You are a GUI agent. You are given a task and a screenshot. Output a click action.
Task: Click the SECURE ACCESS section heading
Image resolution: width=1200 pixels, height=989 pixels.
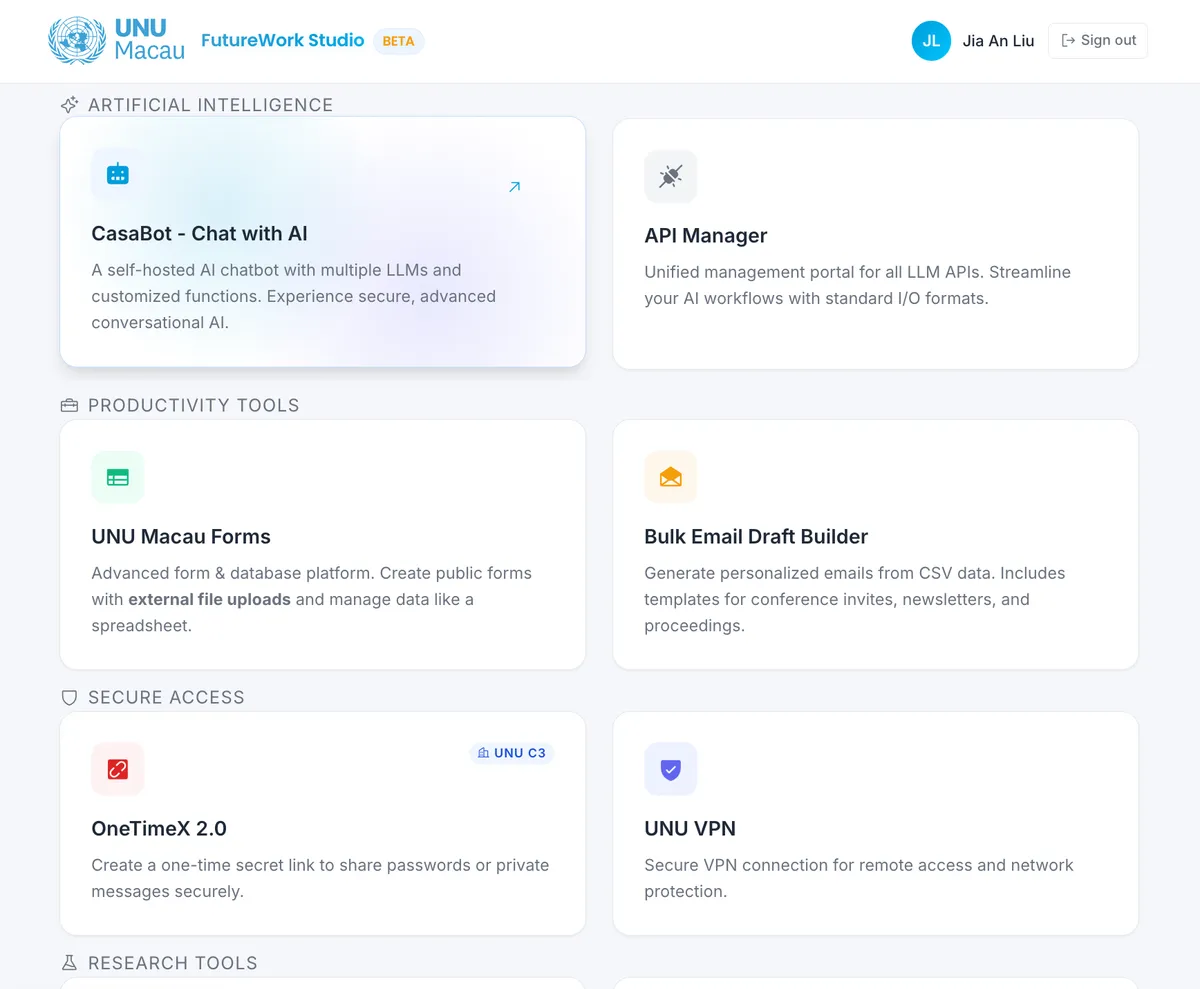pos(166,698)
